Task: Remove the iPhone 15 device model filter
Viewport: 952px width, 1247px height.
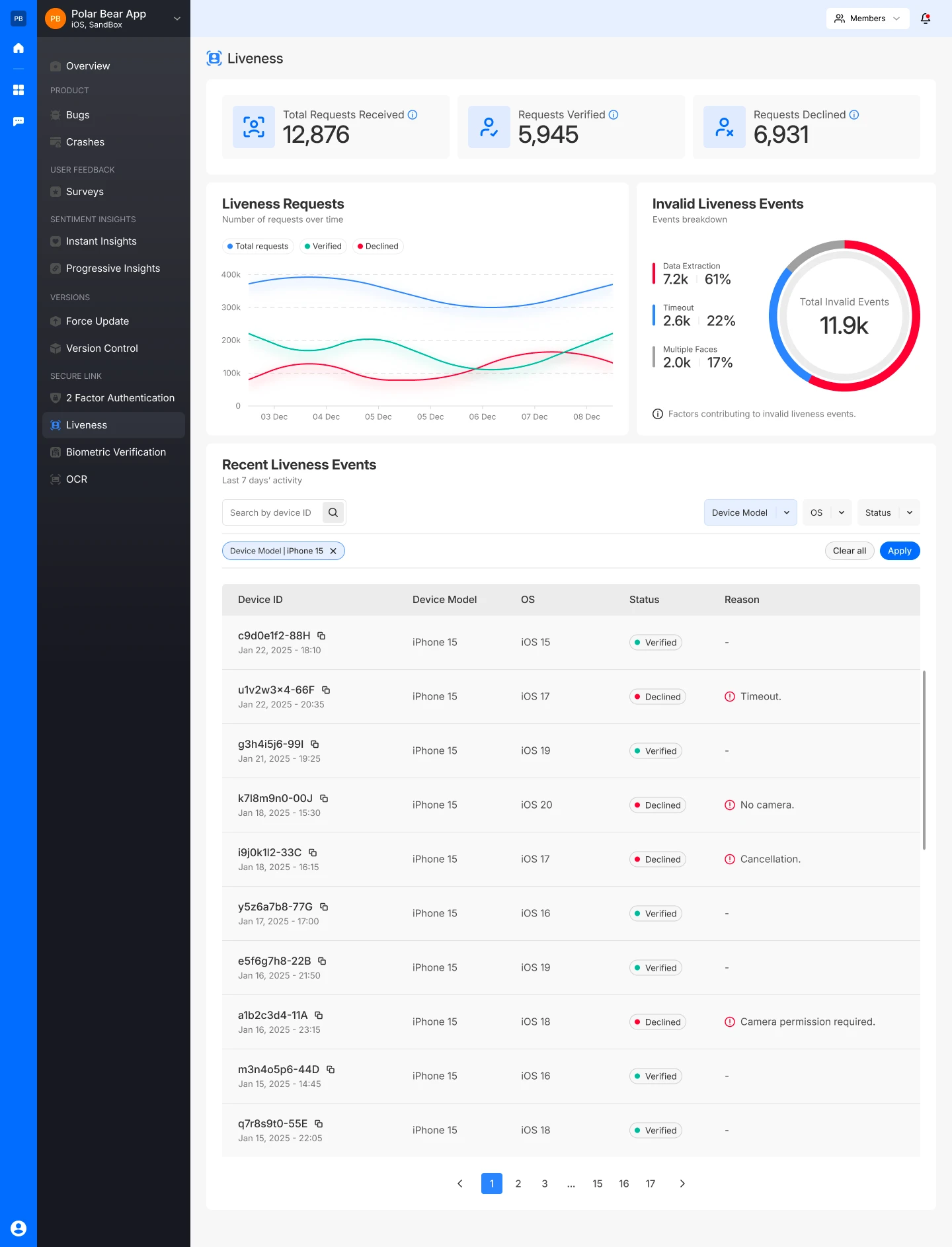Action: coord(333,551)
